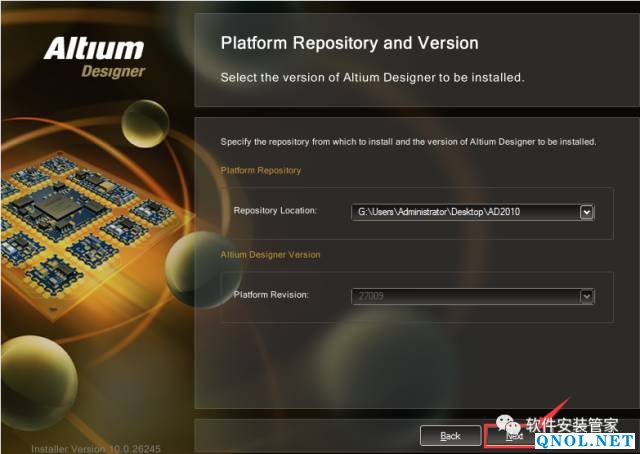640x454 pixels.
Task: Click the Next button
Action: coord(515,436)
